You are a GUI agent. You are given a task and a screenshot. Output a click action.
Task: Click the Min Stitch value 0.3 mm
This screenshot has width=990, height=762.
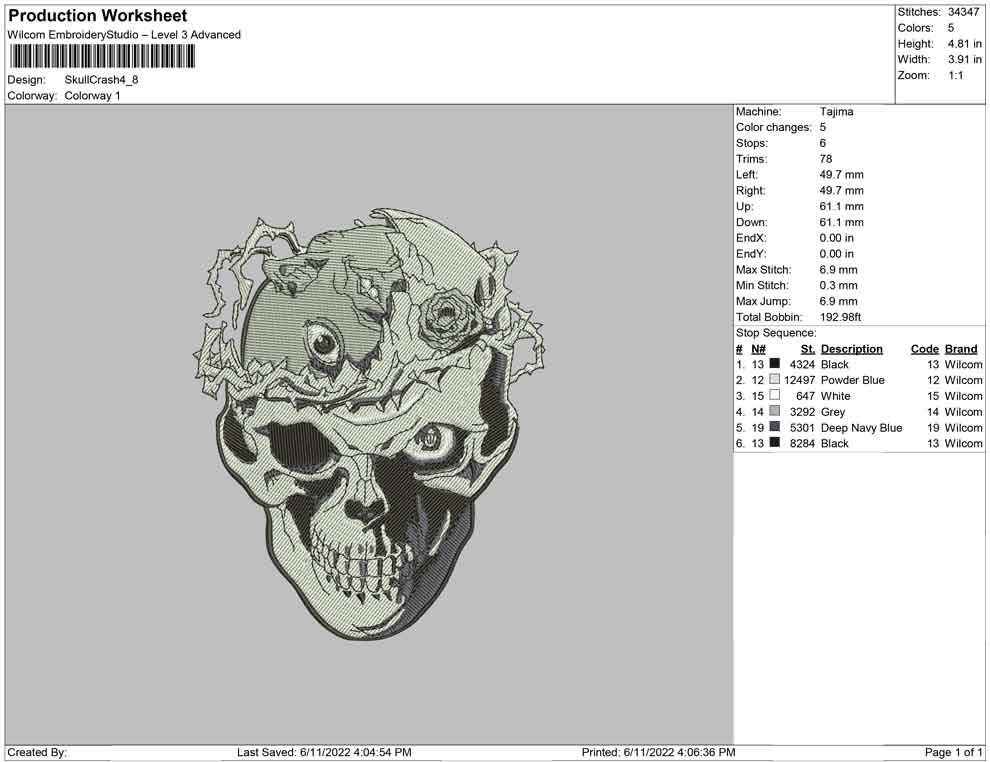(838, 285)
